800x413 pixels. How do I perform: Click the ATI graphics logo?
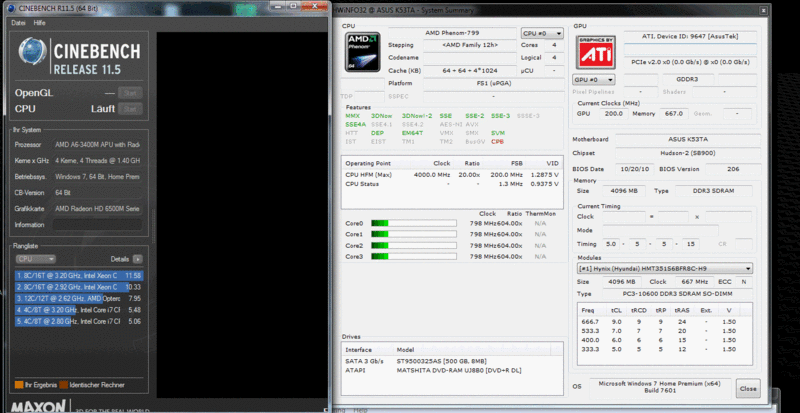[595, 52]
